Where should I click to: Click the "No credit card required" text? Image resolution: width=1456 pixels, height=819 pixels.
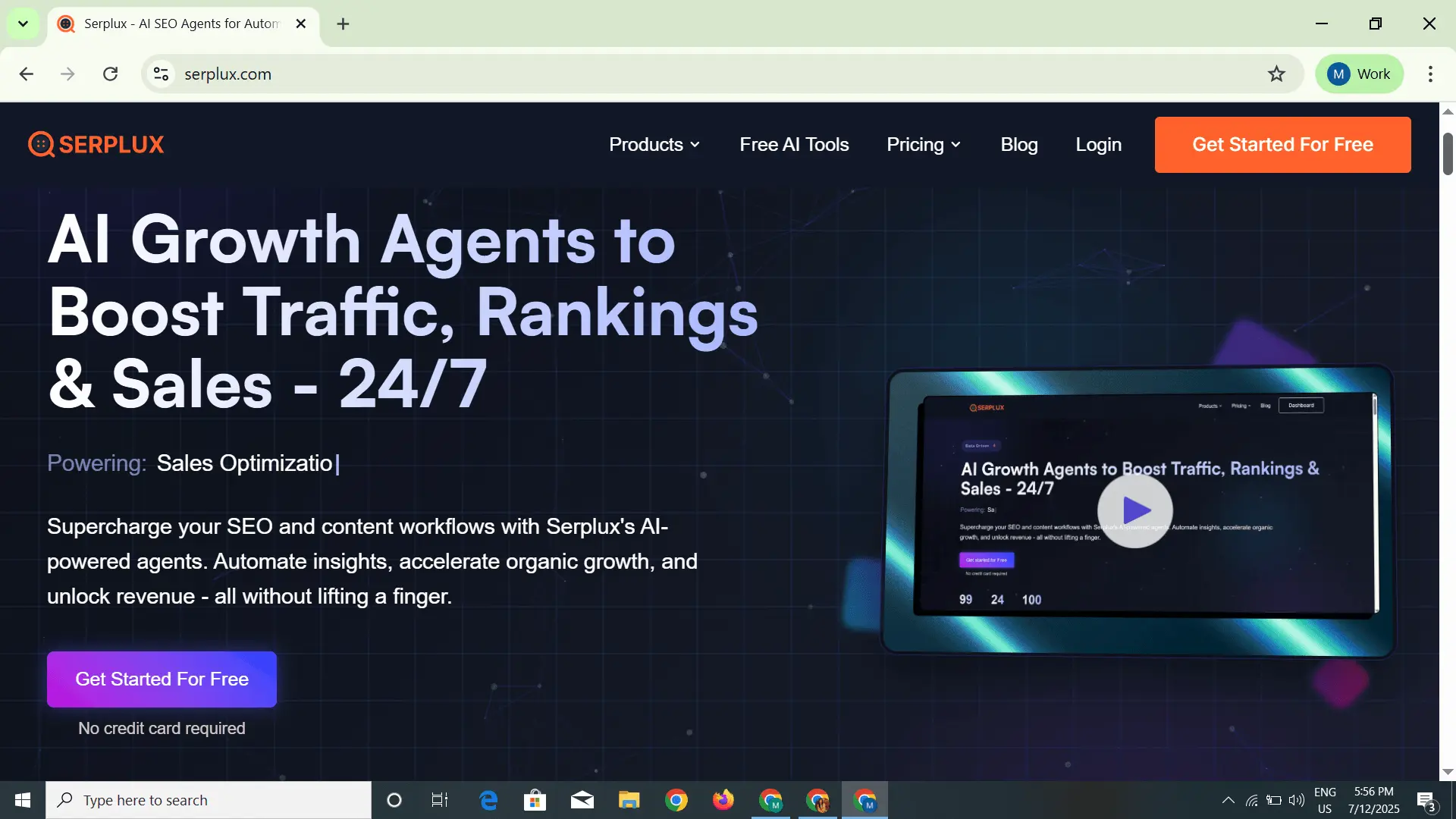tap(162, 728)
